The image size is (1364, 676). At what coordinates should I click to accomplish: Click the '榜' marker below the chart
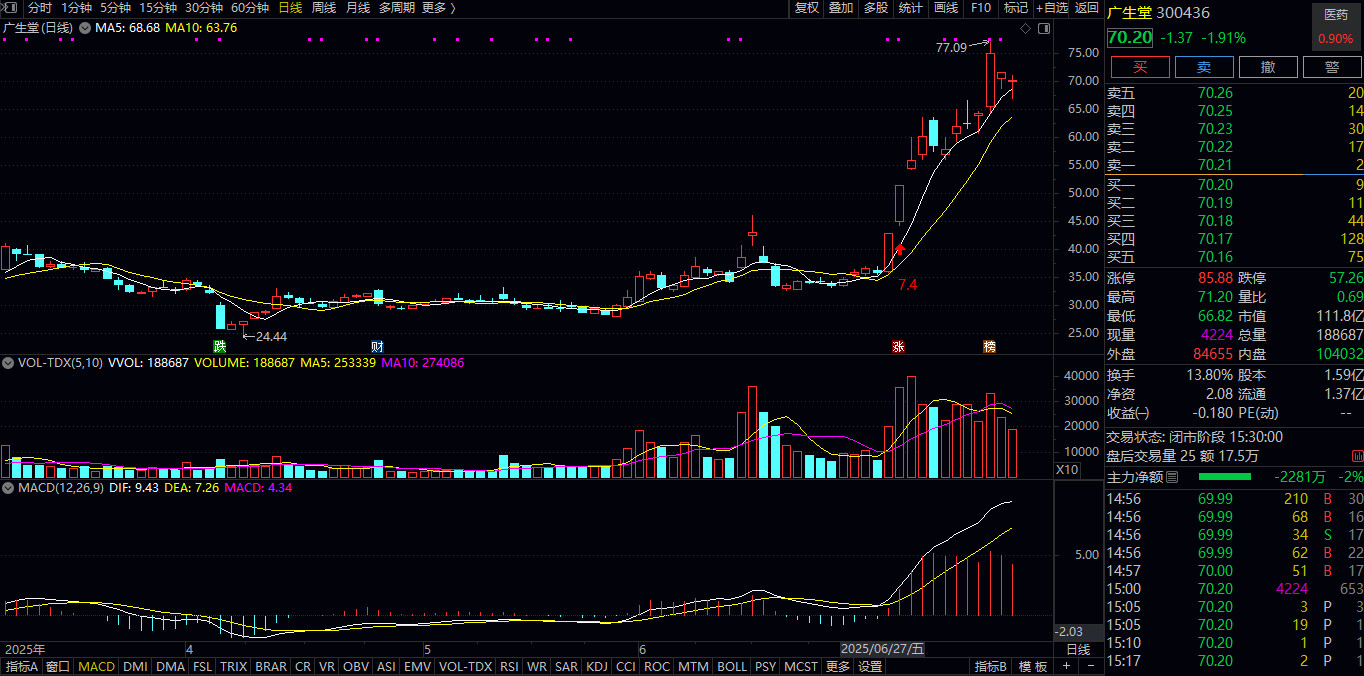click(989, 347)
